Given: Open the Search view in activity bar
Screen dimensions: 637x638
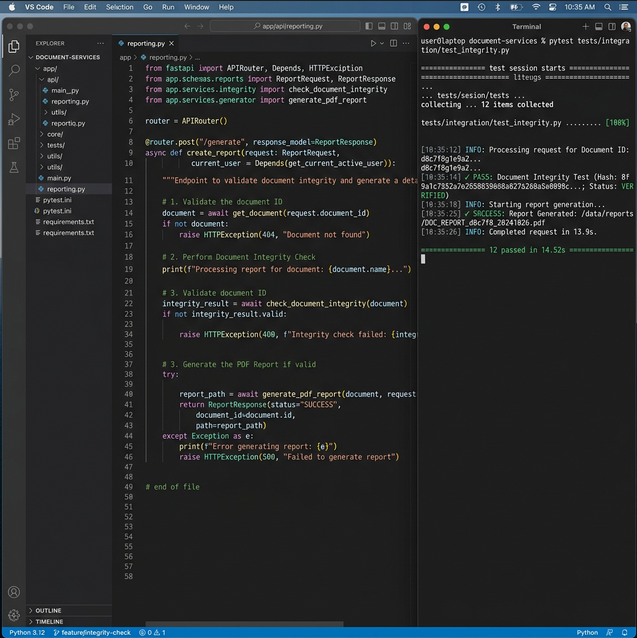Looking at the screenshot, I should pyautogui.click(x=14, y=70).
